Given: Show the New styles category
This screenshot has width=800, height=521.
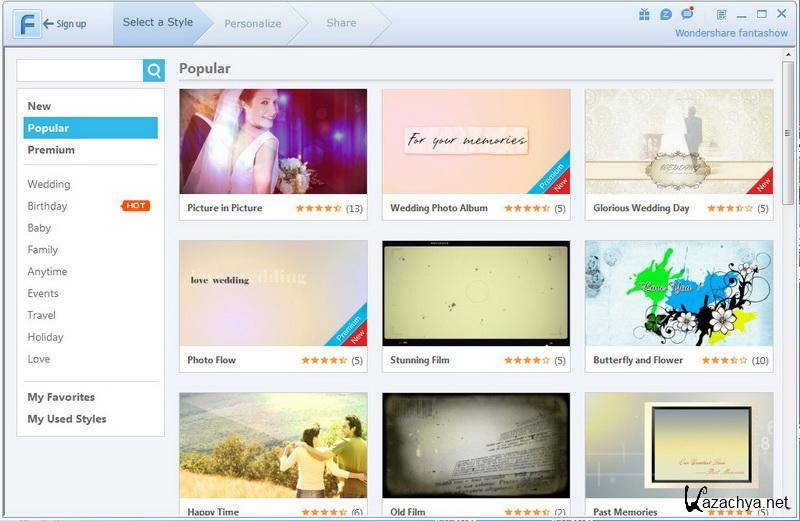Looking at the screenshot, I should [x=39, y=106].
